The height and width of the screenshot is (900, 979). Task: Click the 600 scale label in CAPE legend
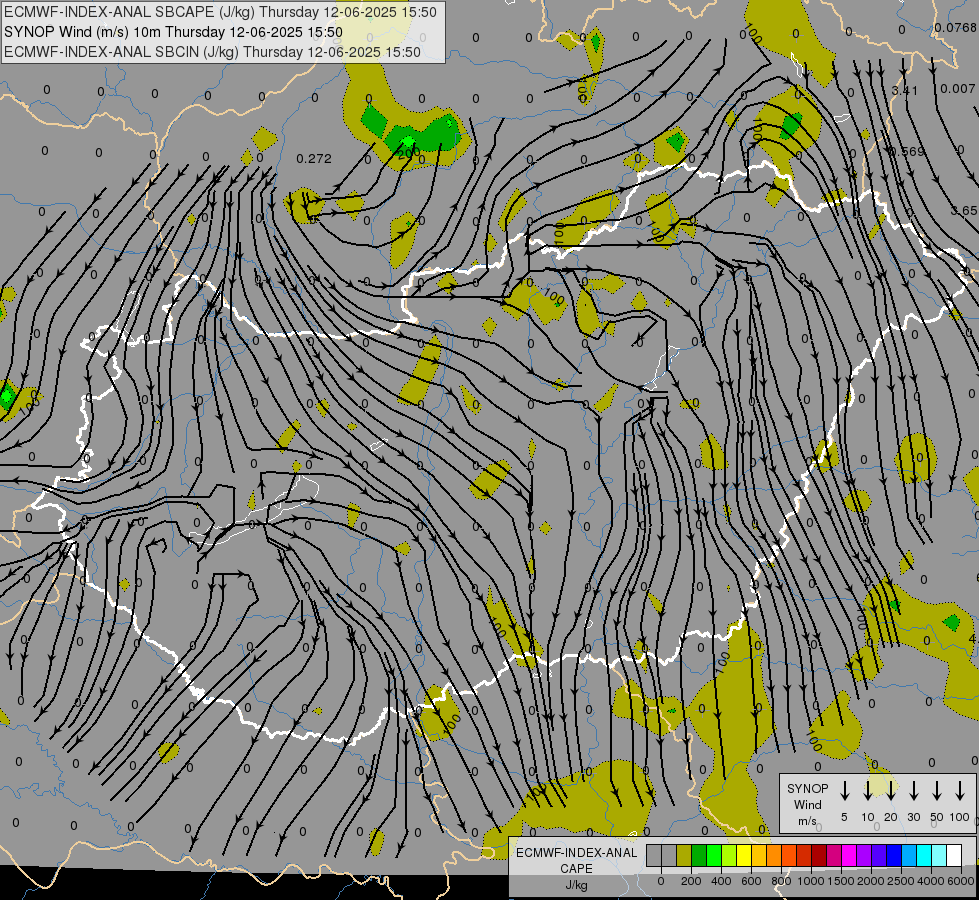(x=751, y=881)
